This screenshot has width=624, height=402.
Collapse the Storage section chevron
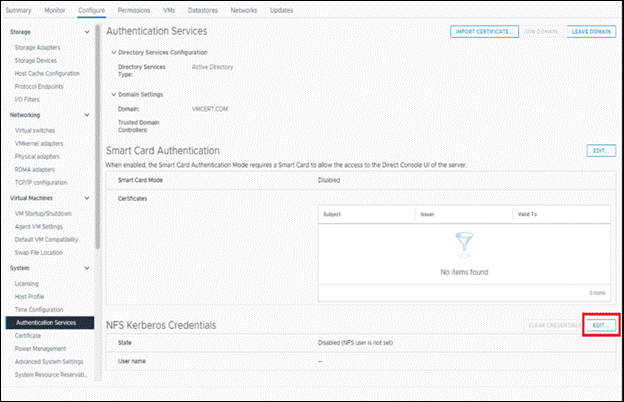point(87,32)
